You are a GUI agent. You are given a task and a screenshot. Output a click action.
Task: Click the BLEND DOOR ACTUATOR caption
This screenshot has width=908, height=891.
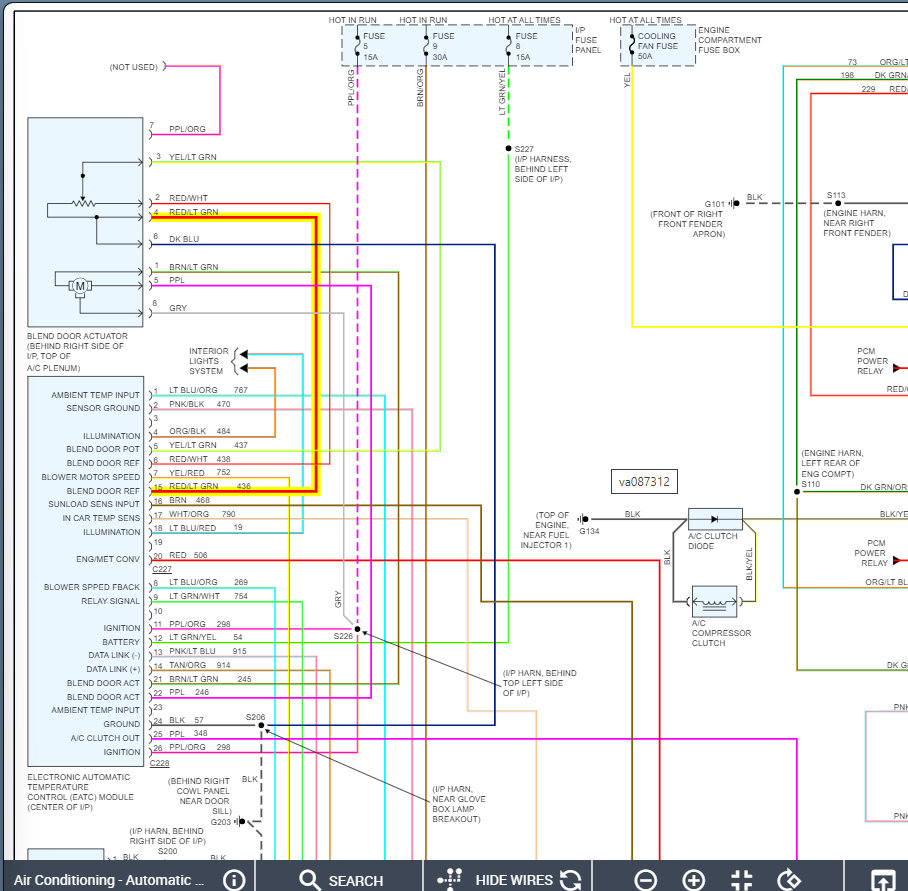click(77, 352)
